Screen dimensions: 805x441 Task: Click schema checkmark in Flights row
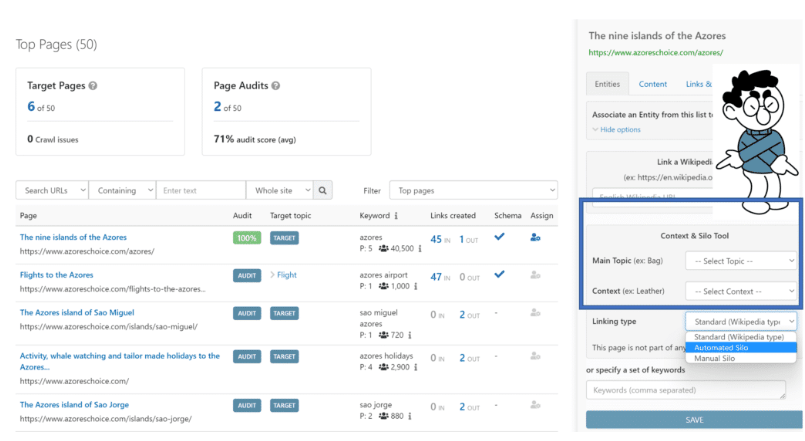(500, 274)
